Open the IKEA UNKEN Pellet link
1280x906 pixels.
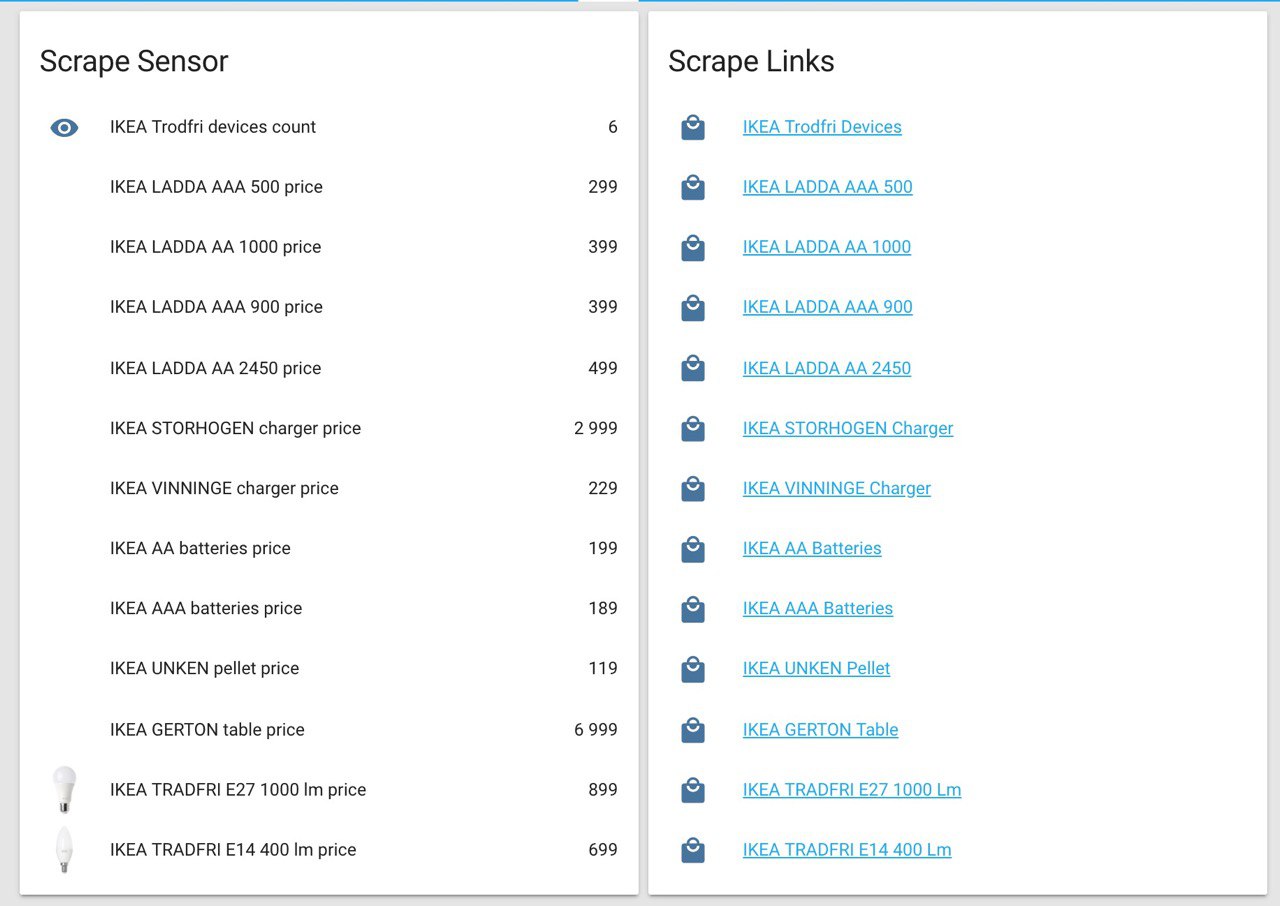816,668
